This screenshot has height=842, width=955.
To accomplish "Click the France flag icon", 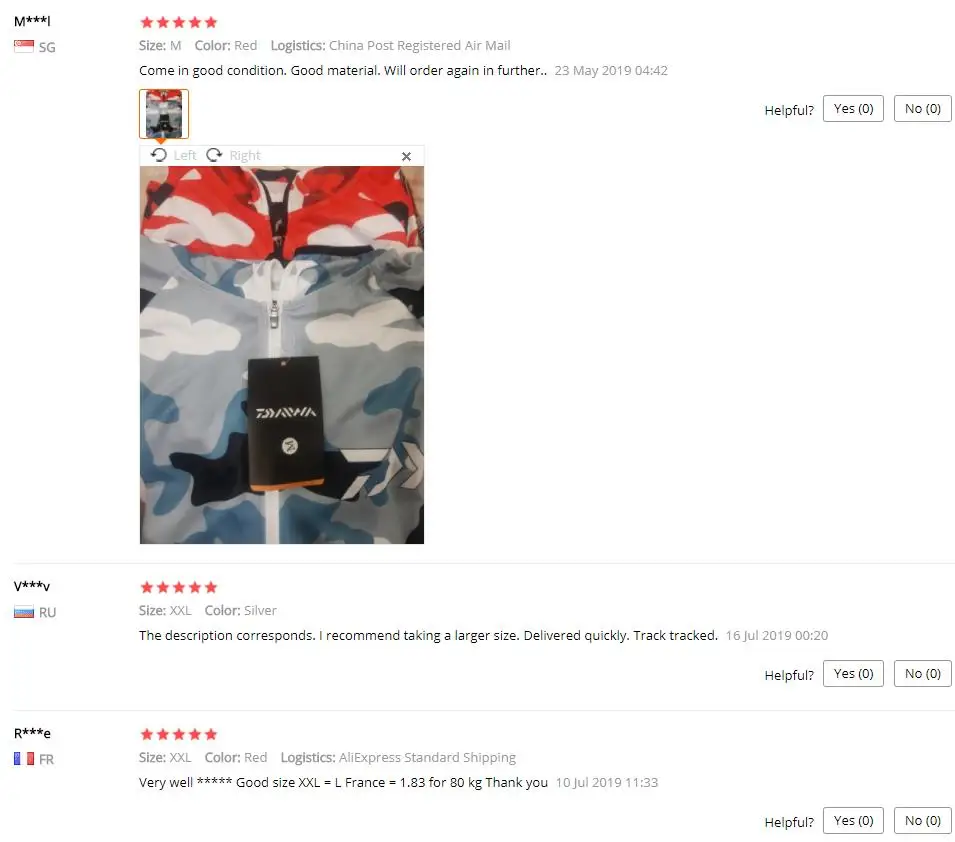I will coord(24,759).
